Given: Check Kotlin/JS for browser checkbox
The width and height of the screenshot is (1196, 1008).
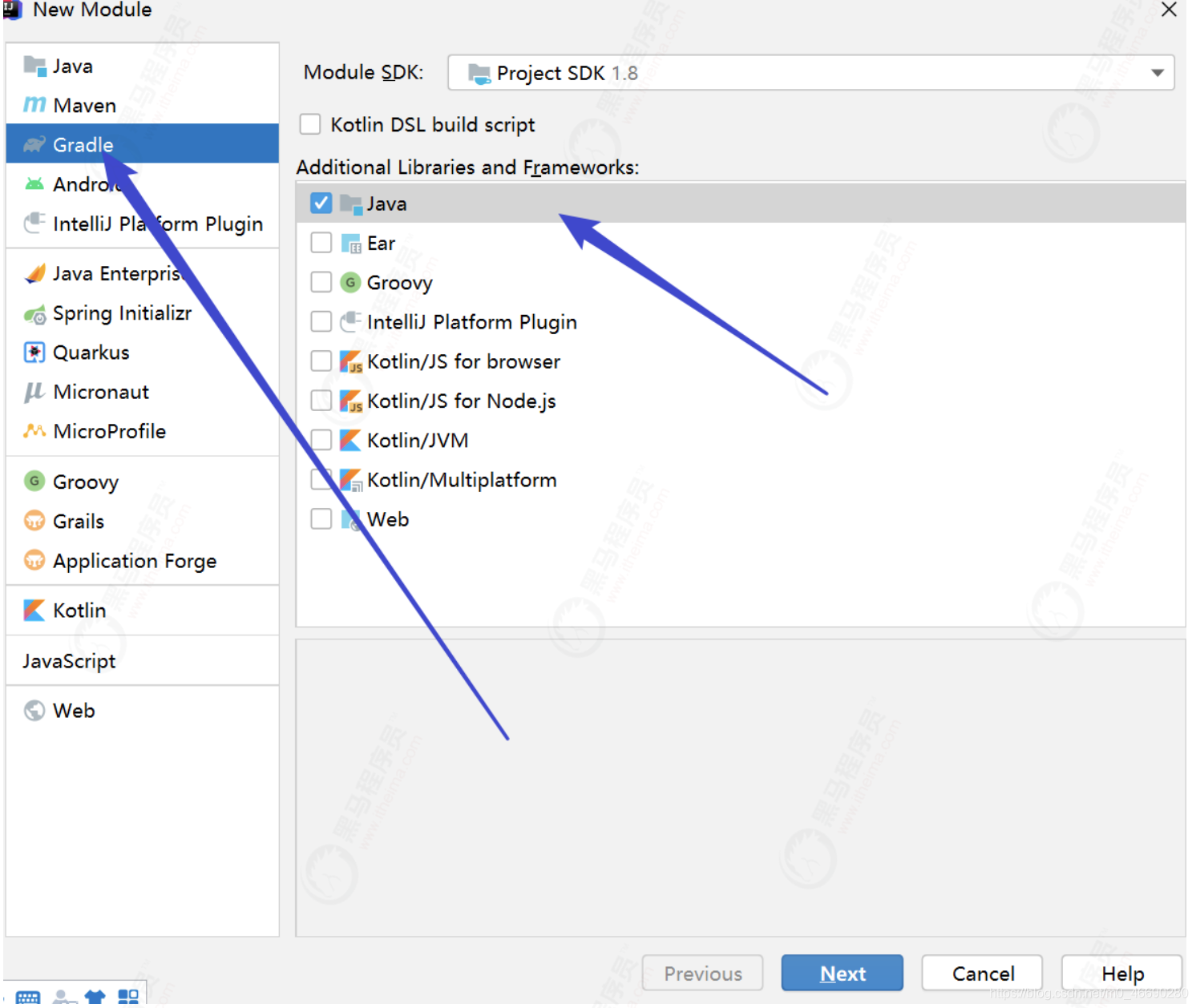Looking at the screenshot, I should tap(321, 361).
